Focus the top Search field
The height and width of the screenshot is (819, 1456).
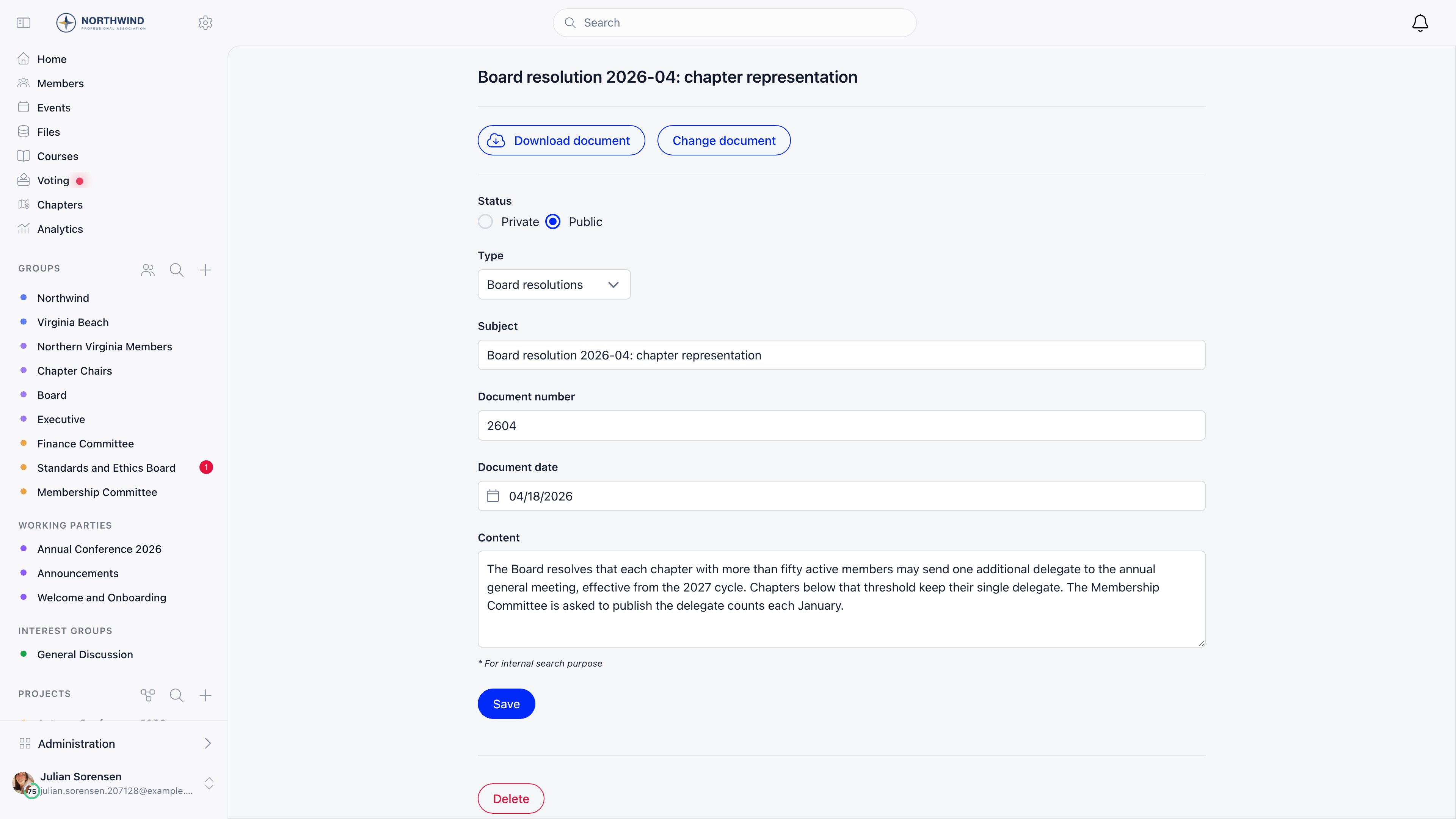coord(734,23)
